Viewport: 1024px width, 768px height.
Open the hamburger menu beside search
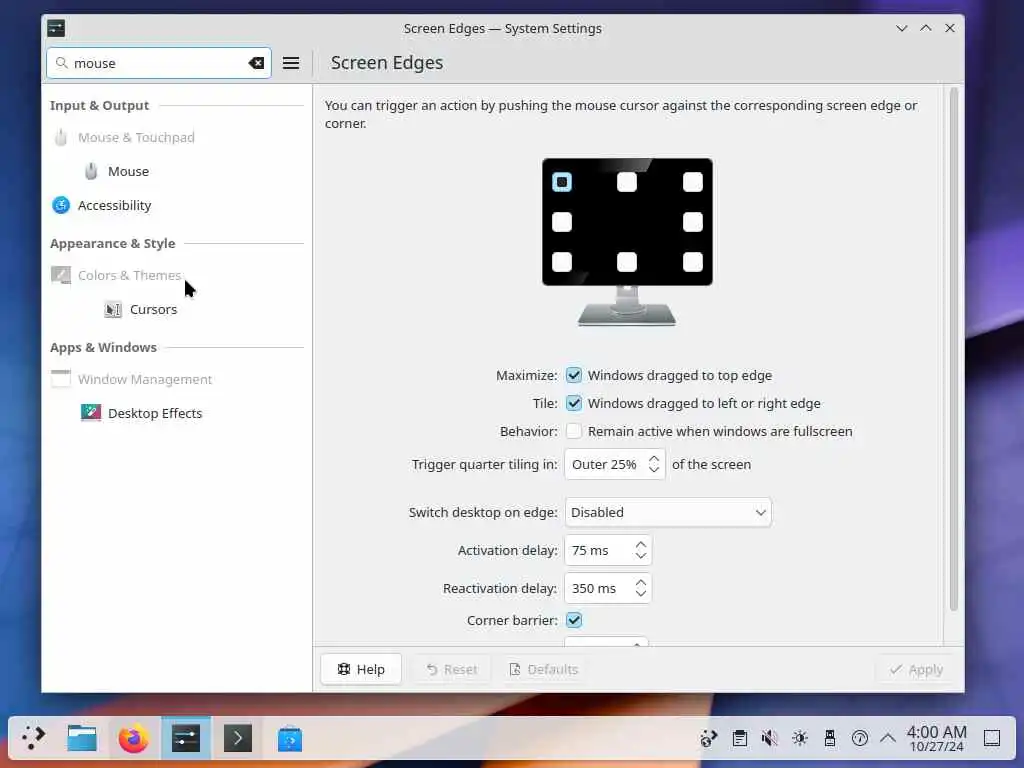pos(291,63)
